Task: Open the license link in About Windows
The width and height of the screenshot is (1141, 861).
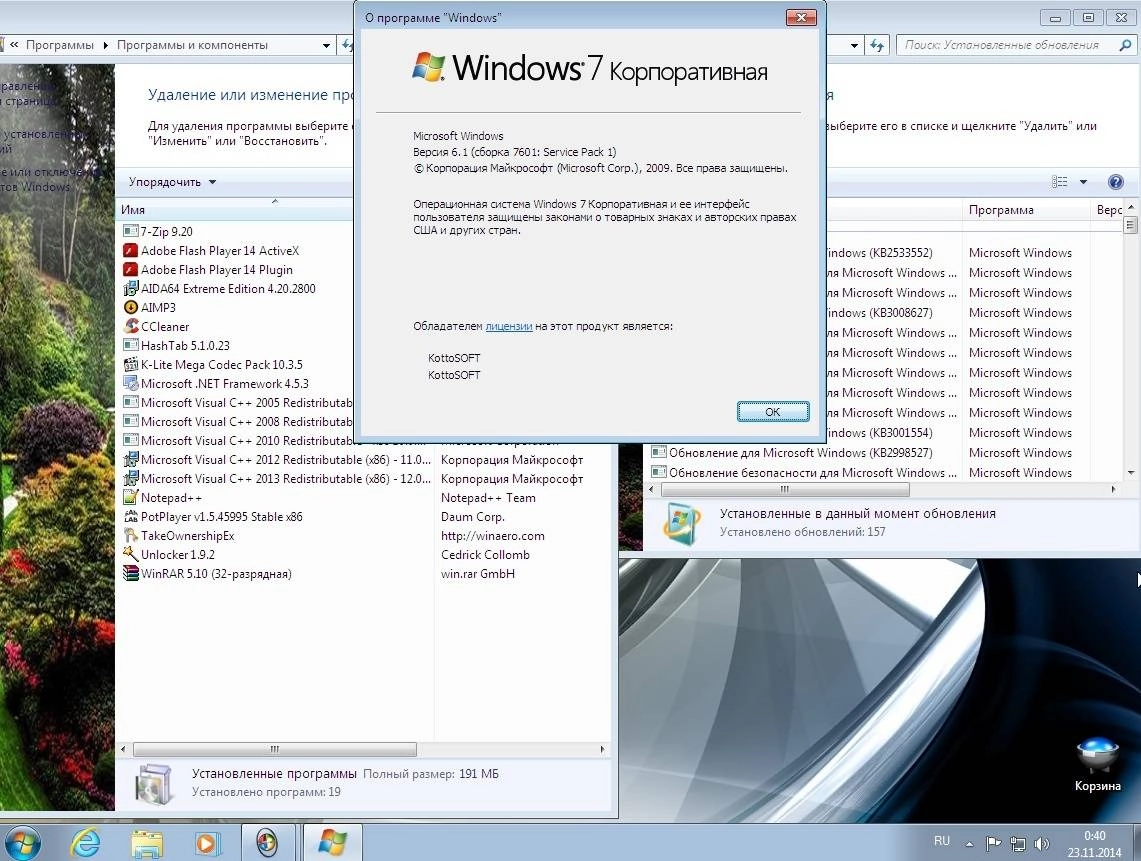Action: 509,326
